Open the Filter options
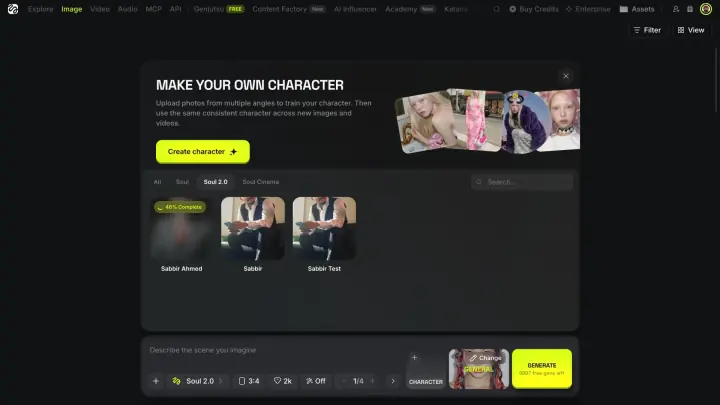Screen dimensions: 720x405 [647, 30]
